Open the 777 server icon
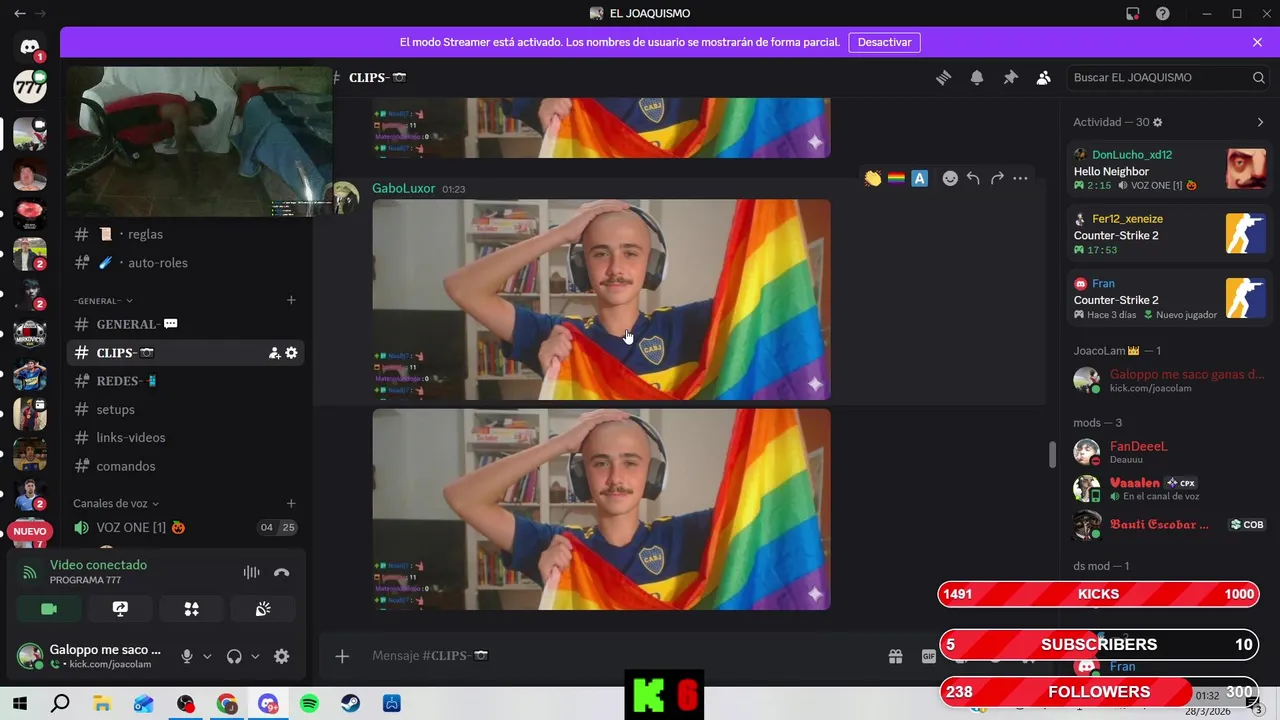This screenshot has height=720, width=1280. pos(30,87)
